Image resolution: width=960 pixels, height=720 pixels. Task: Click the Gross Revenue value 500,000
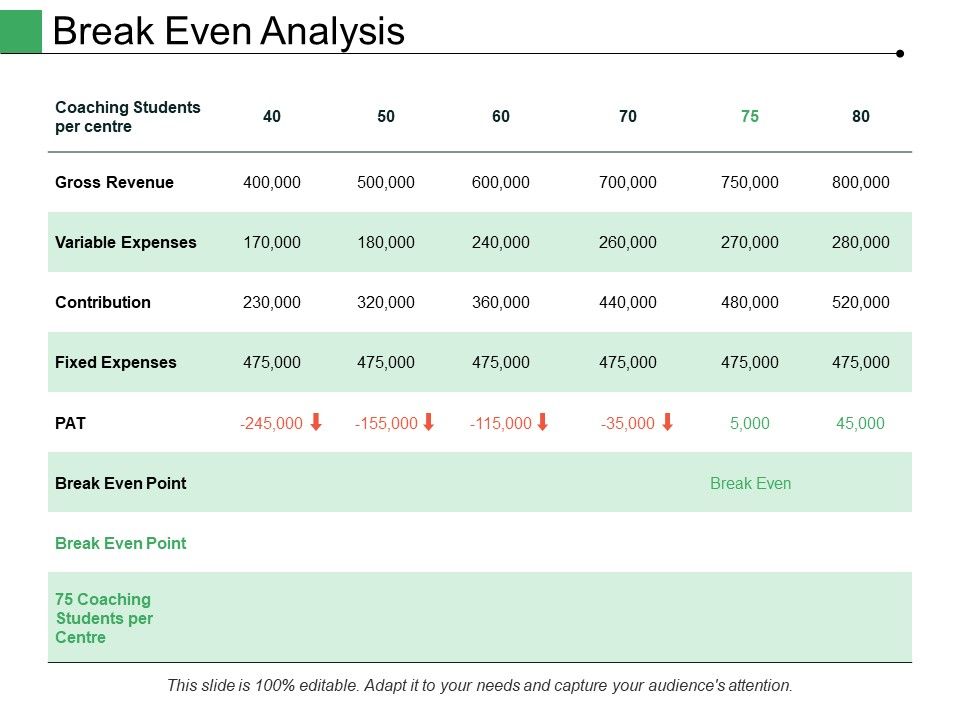pos(386,182)
